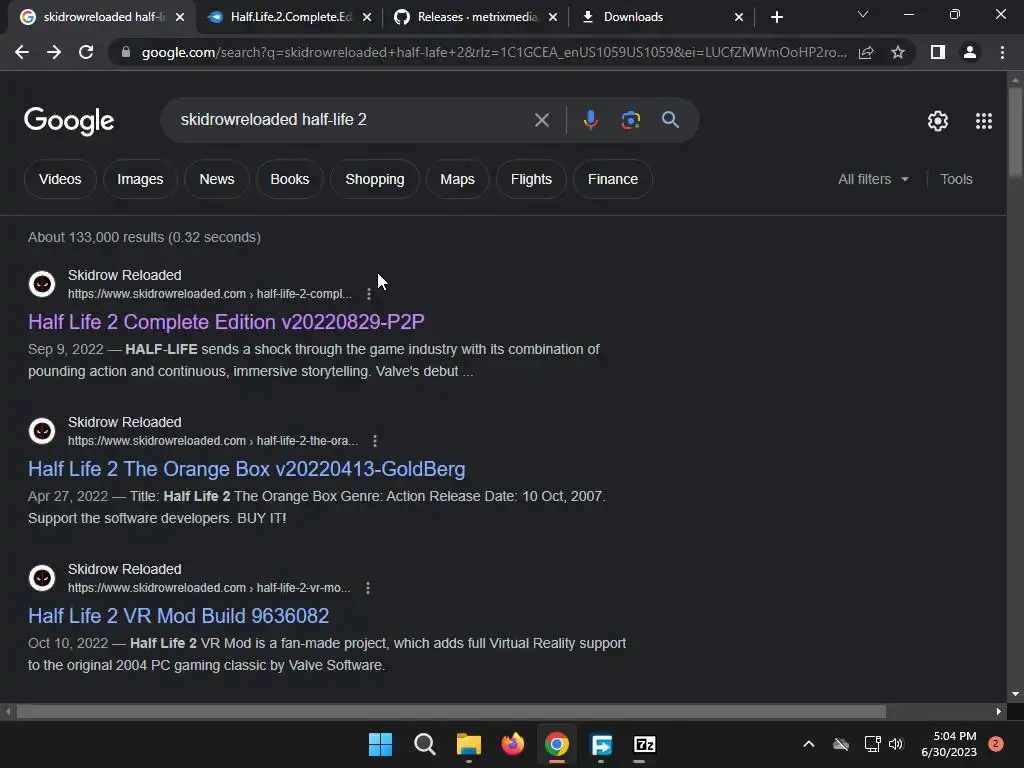Screen dimensions: 1024x768
Task: Search tabs dropdown arrow
Action: pos(863,14)
